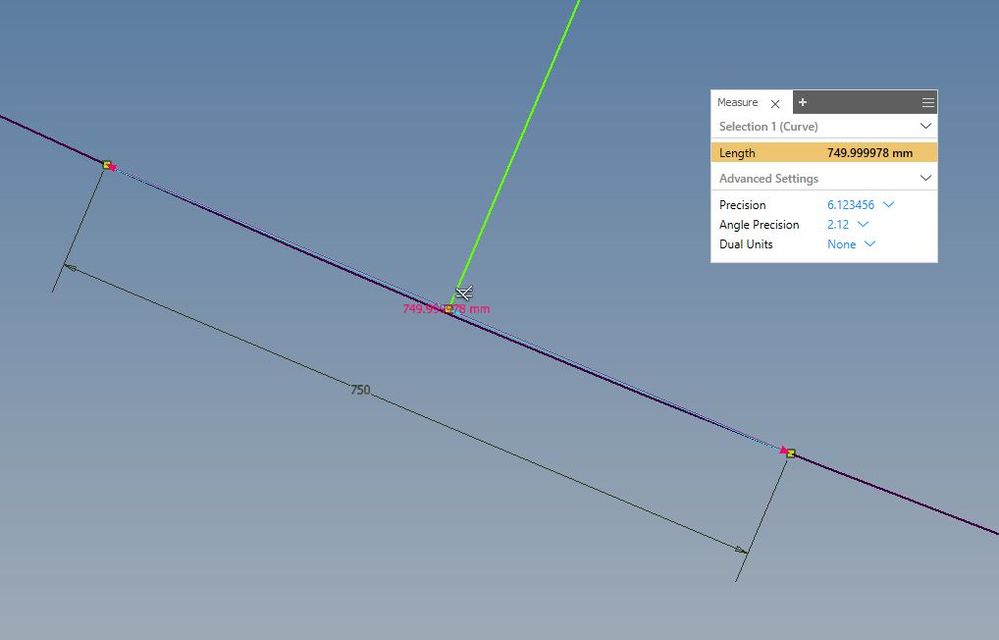Image resolution: width=999 pixels, height=640 pixels.
Task: Select the lower-right yellow endpoint of the measured segment
Action: 791,453
